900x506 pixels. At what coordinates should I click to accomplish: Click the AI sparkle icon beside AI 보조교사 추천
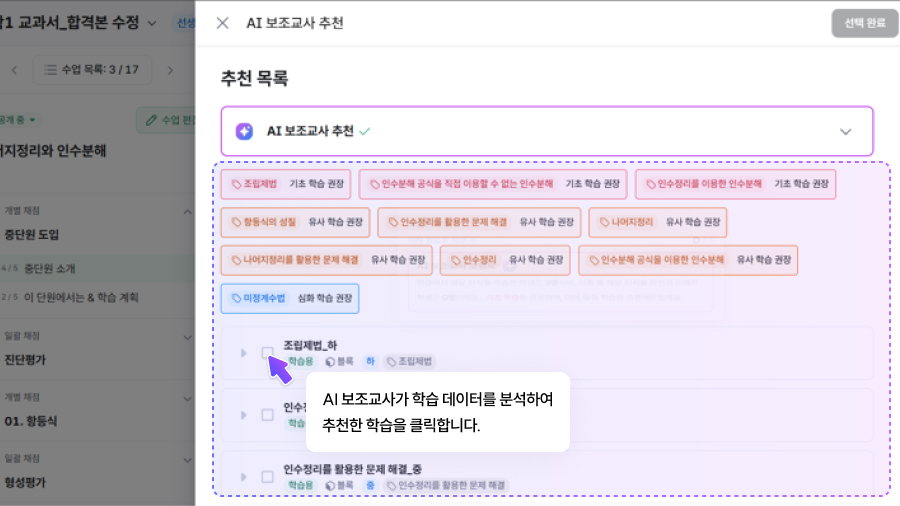click(244, 131)
